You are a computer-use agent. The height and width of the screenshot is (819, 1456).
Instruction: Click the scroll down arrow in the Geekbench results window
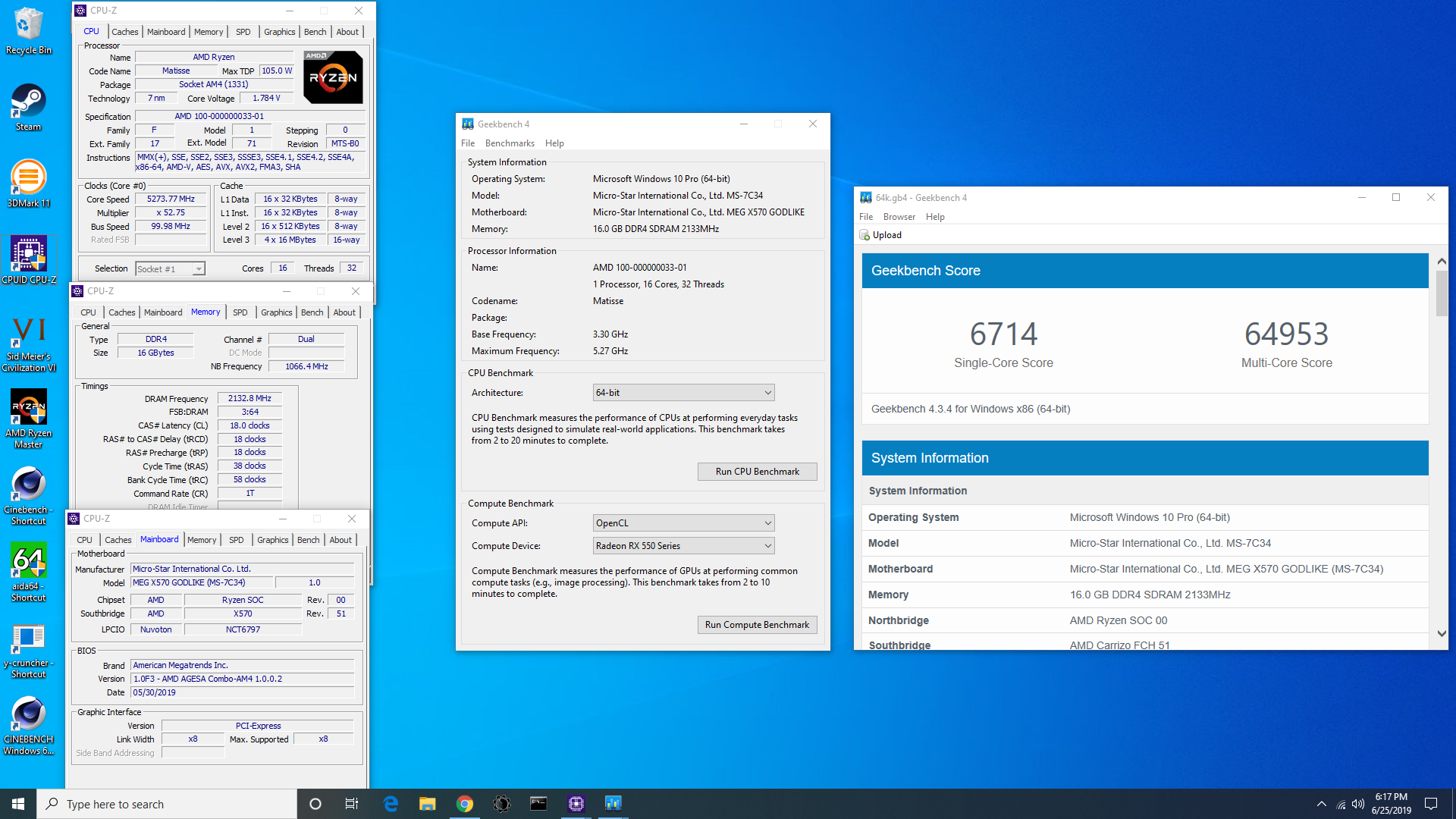click(x=1442, y=633)
